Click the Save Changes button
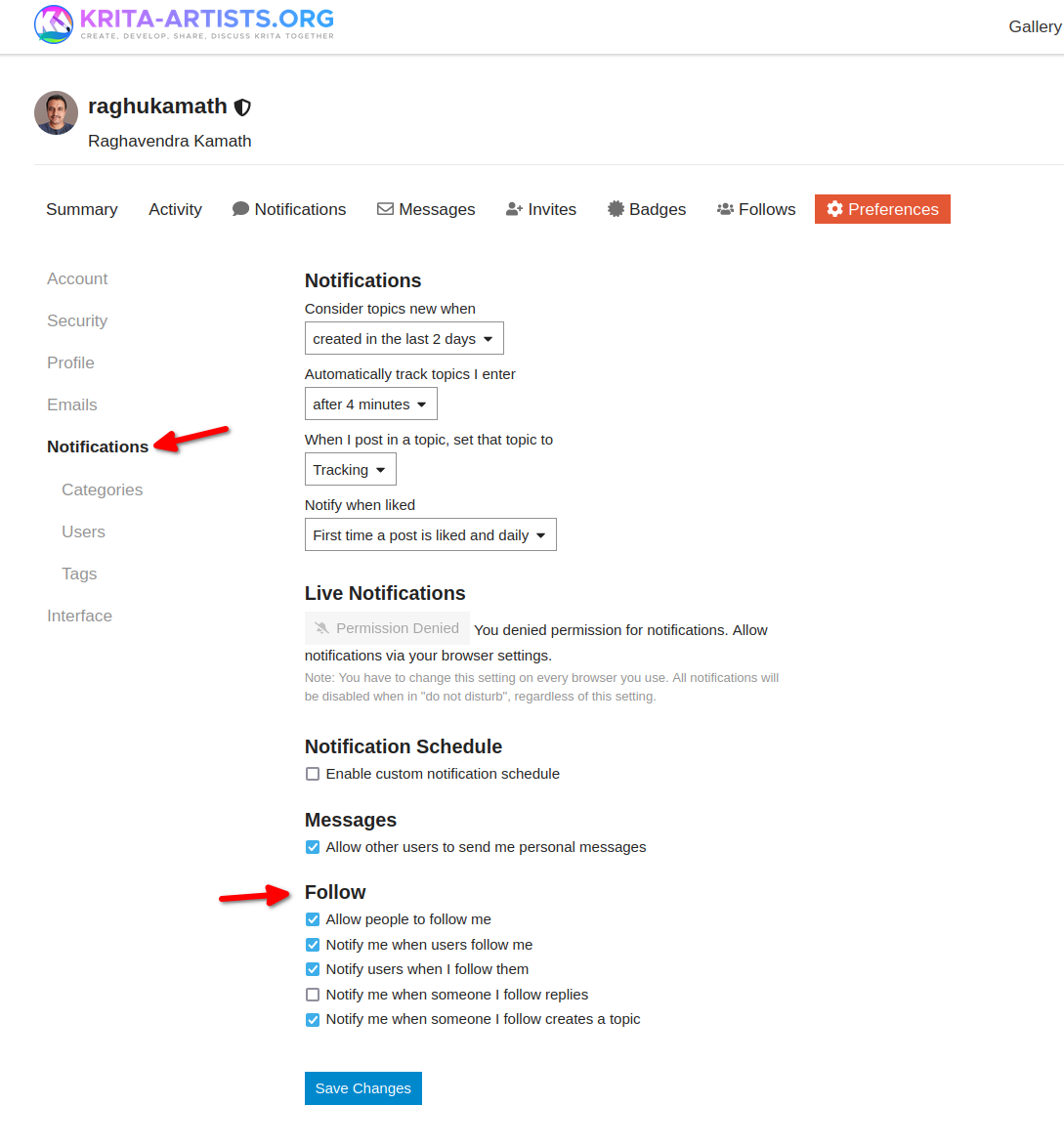 pyautogui.click(x=363, y=1088)
